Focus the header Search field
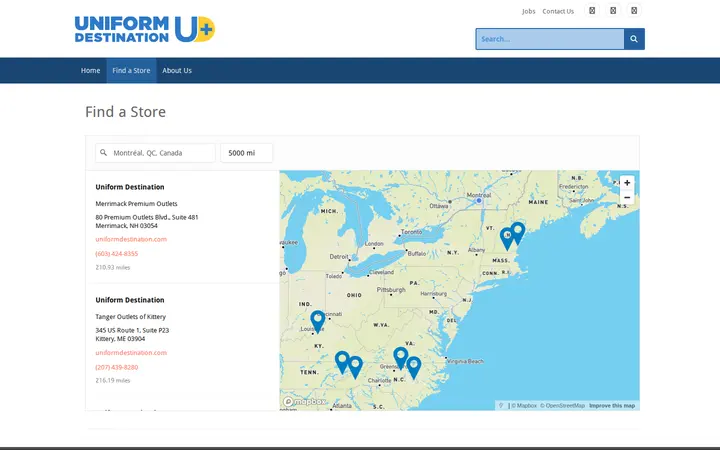The width and height of the screenshot is (720, 450). 550,39
